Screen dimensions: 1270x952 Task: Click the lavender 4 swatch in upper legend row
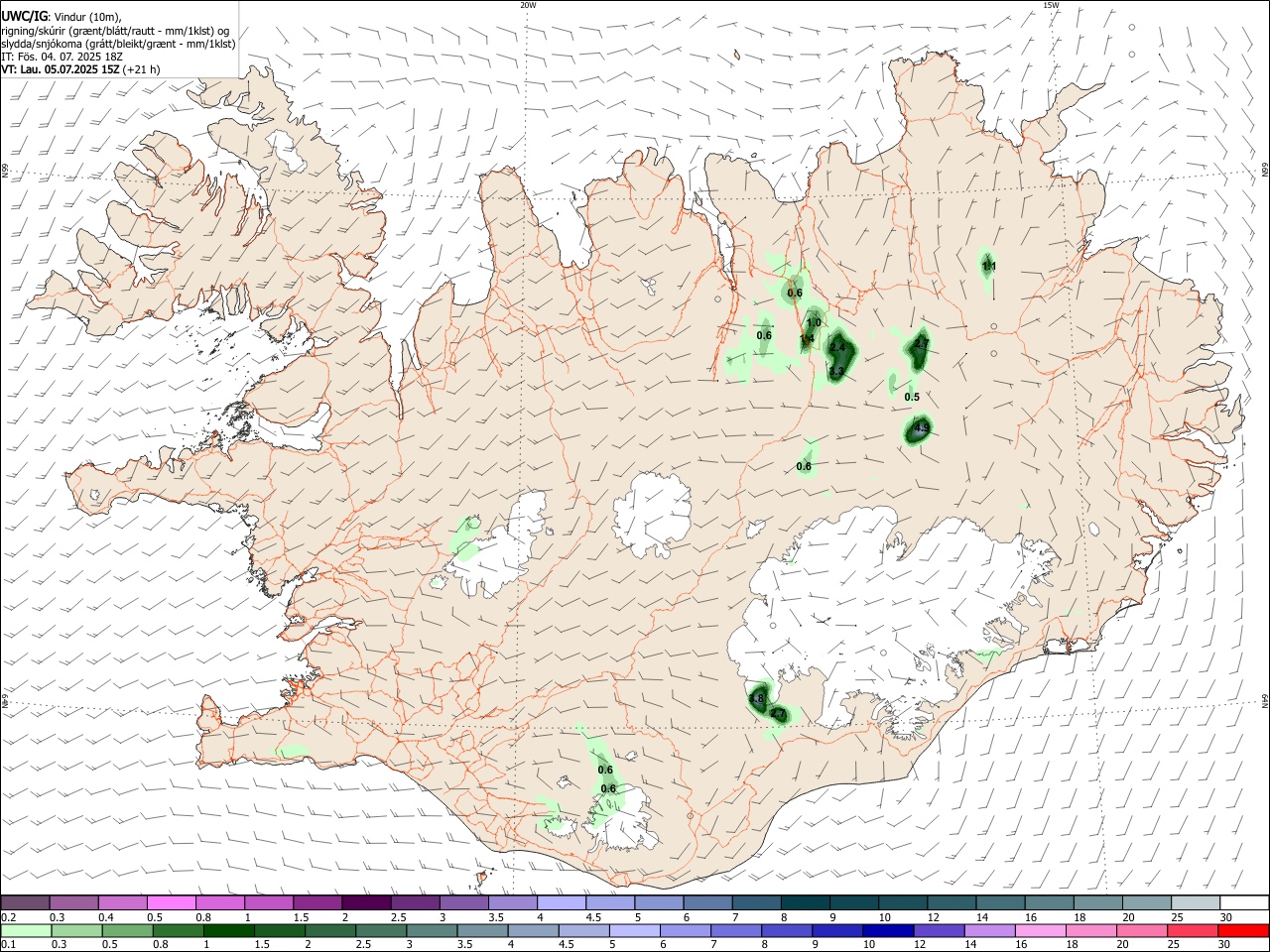pos(562,902)
